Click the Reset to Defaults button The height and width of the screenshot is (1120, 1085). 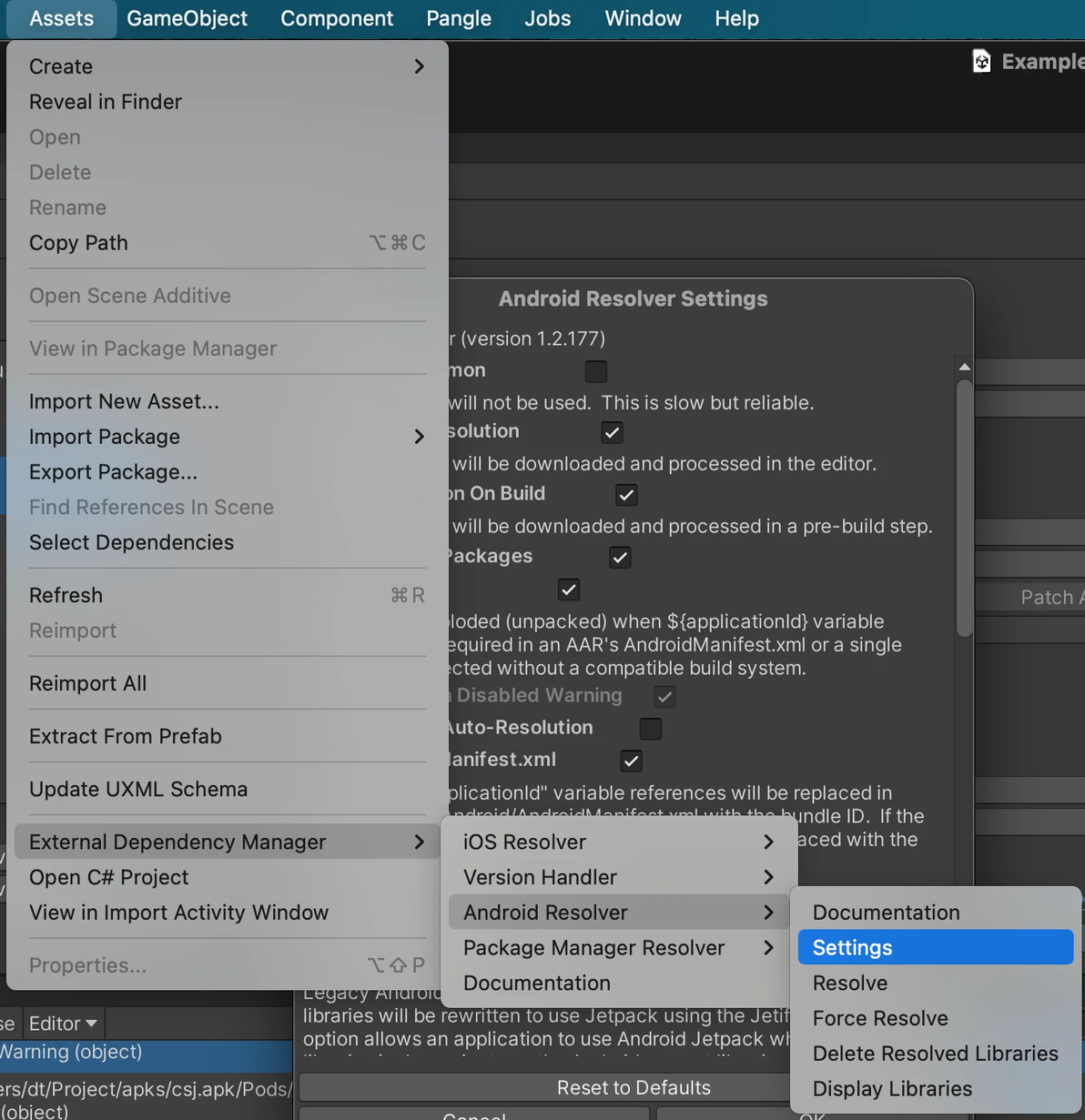coord(634,1087)
